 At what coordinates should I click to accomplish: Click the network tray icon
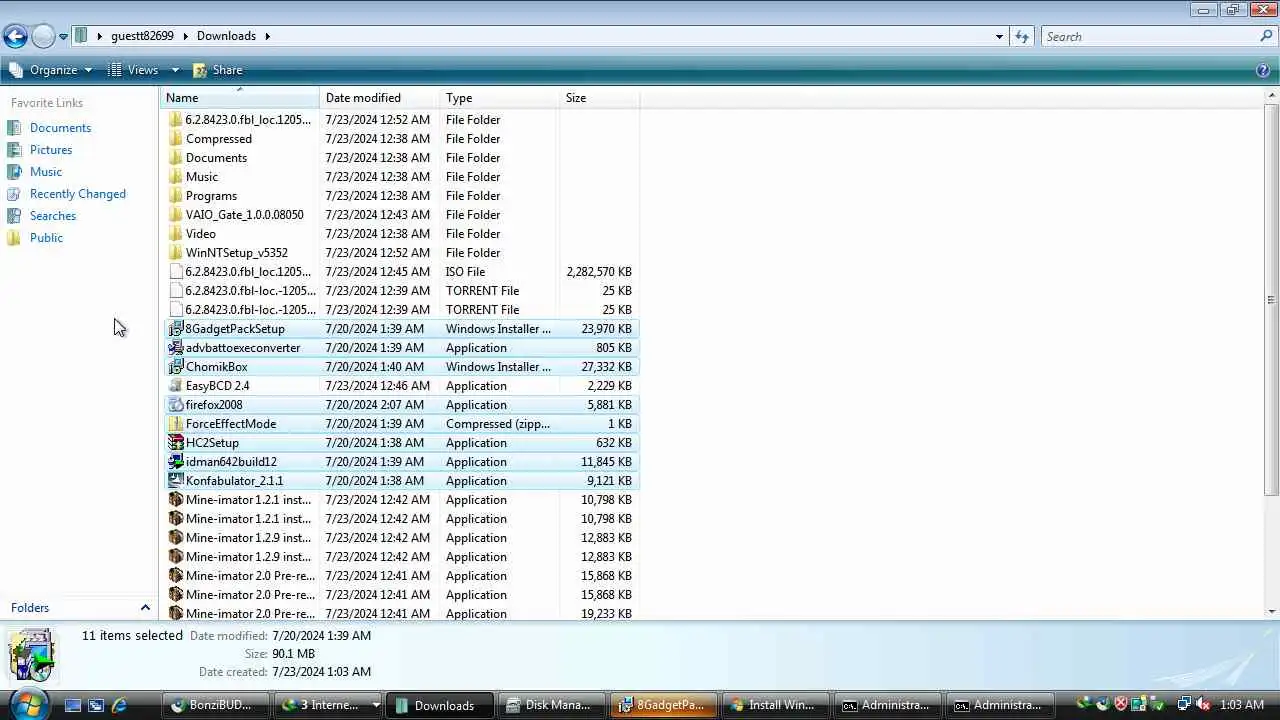pos(1184,705)
